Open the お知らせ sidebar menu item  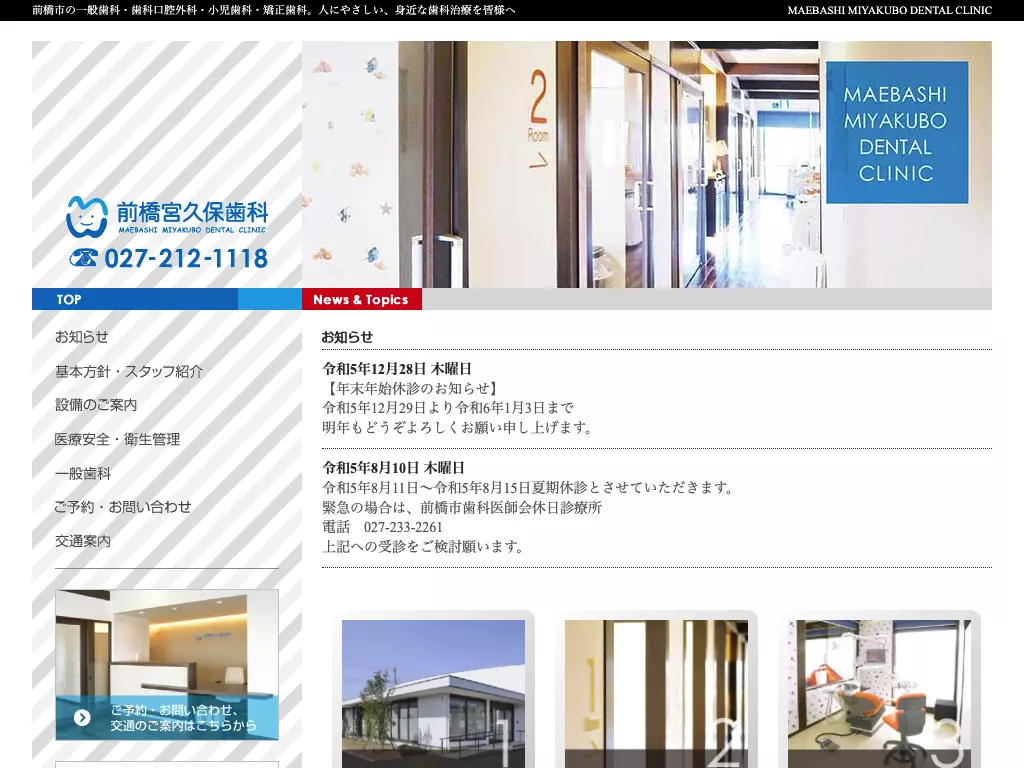point(82,337)
